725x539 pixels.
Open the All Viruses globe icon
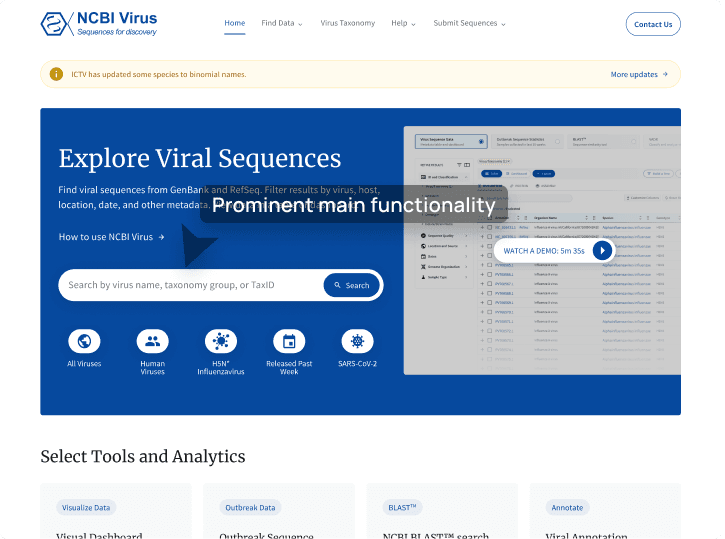[x=84, y=341]
